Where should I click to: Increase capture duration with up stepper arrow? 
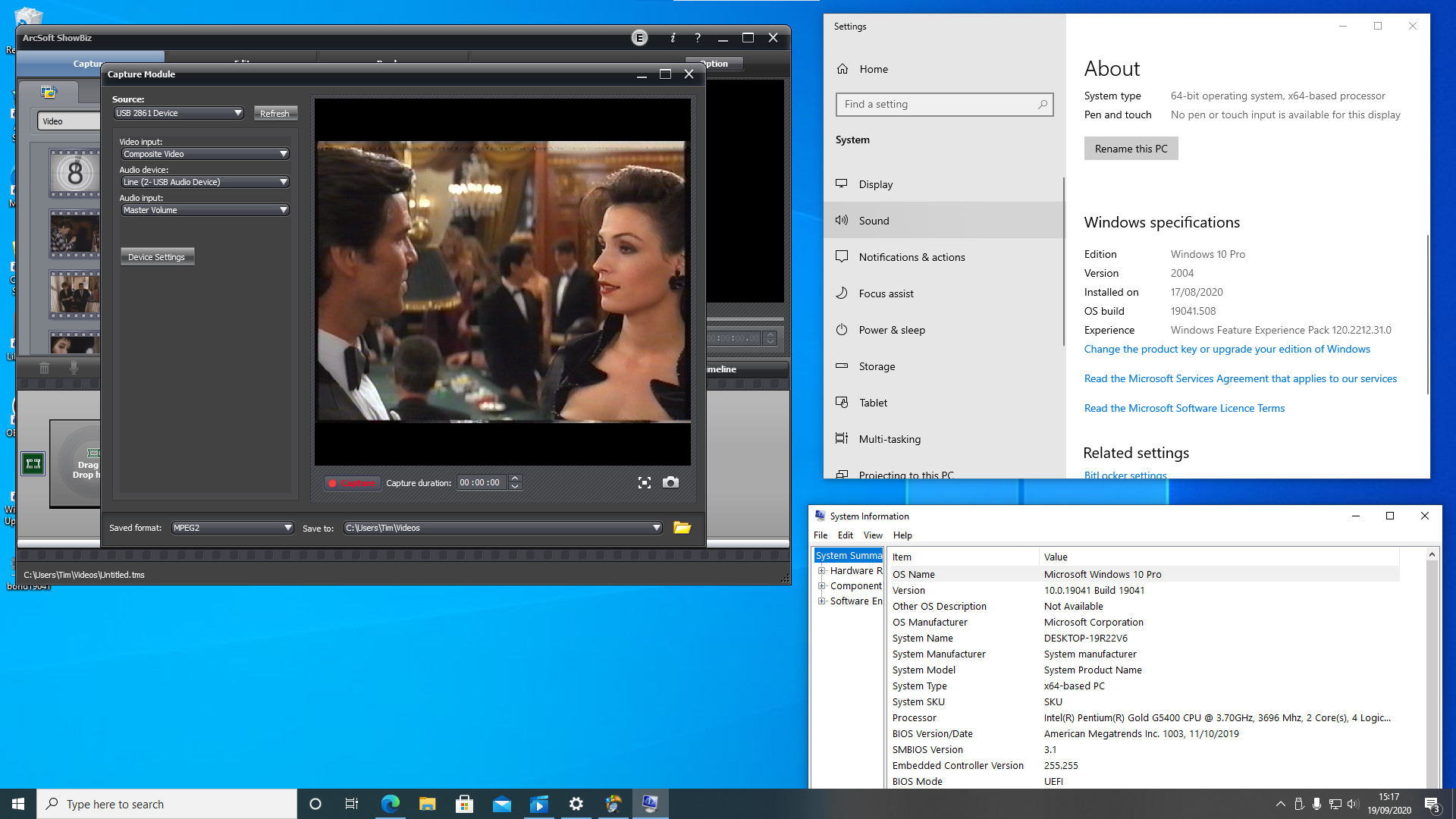pos(515,479)
